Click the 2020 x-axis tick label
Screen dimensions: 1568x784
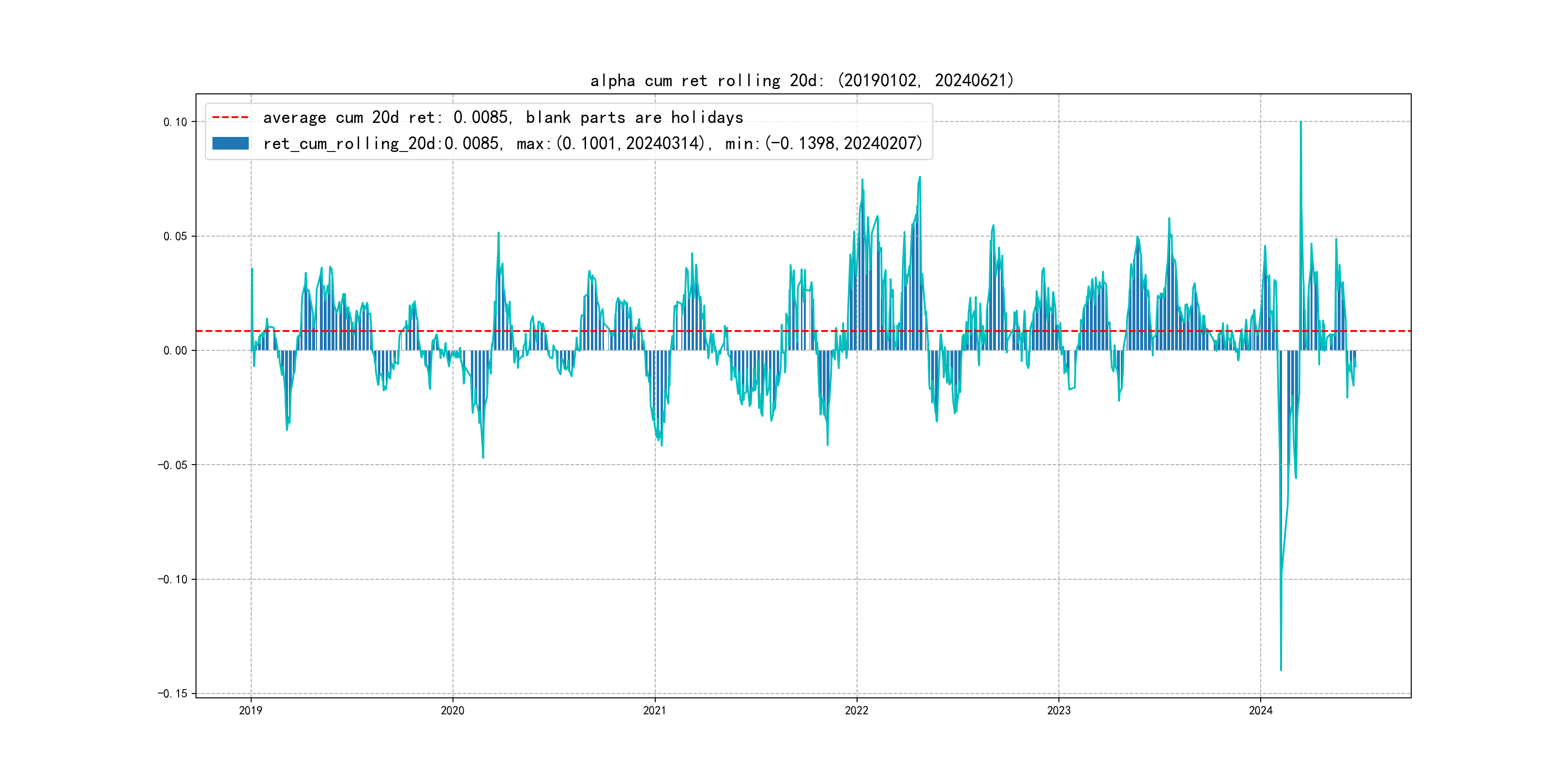(452, 710)
